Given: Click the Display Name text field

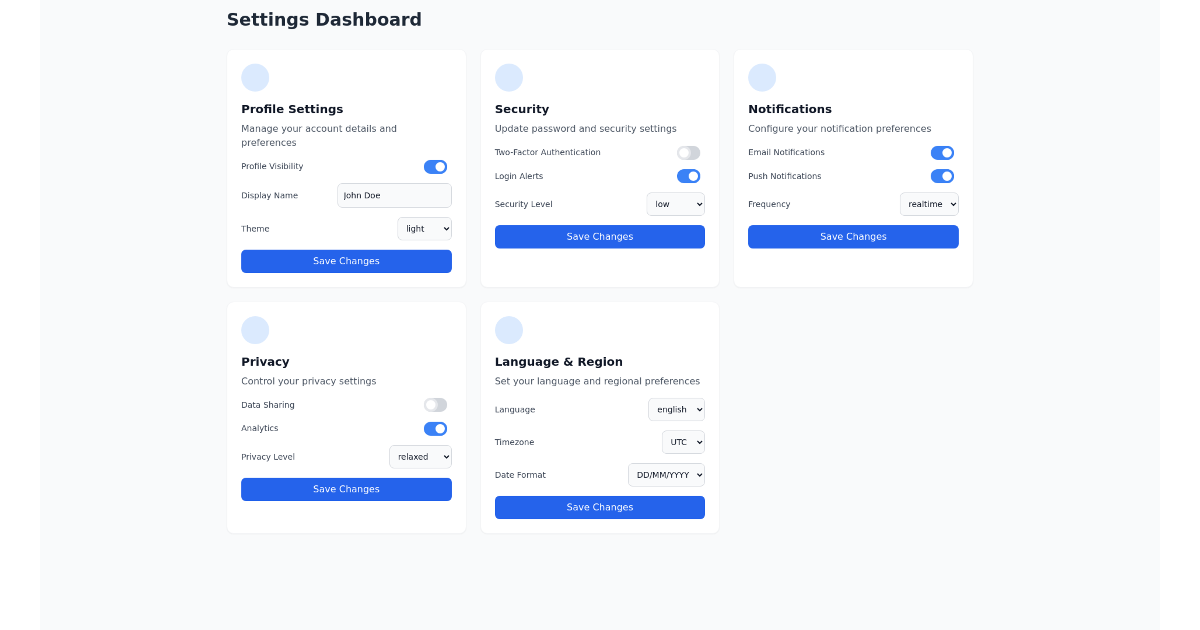Looking at the screenshot, I should tap(394, 195).
